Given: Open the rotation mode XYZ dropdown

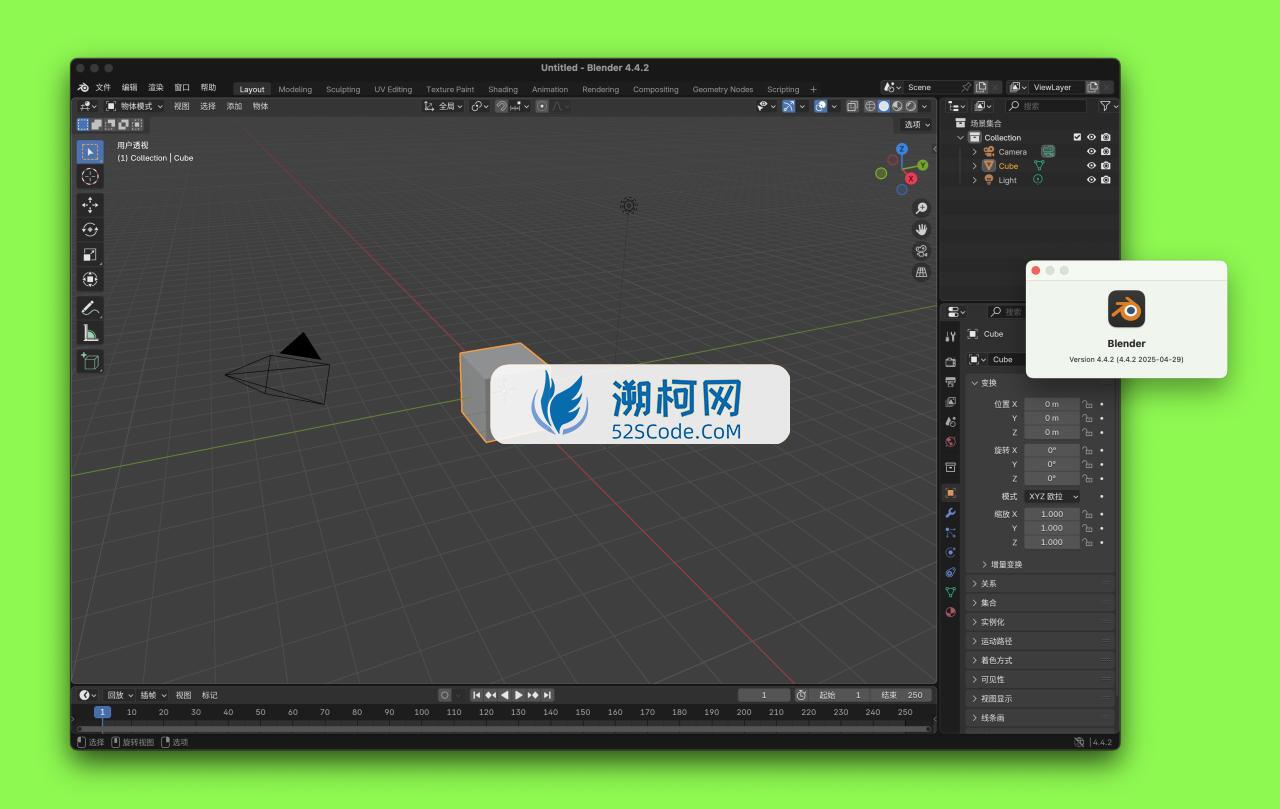Looking at the screenshot, I should point(1052,496).
